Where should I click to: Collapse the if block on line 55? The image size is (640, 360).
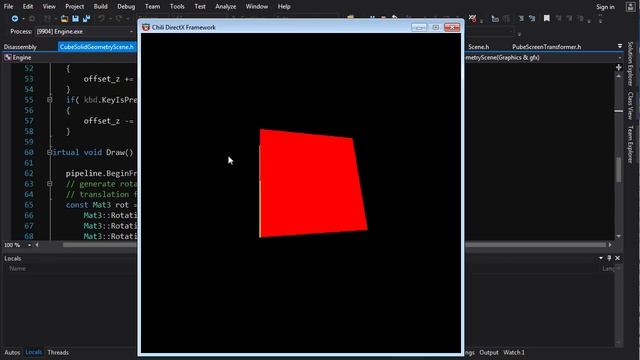(49, 100)
